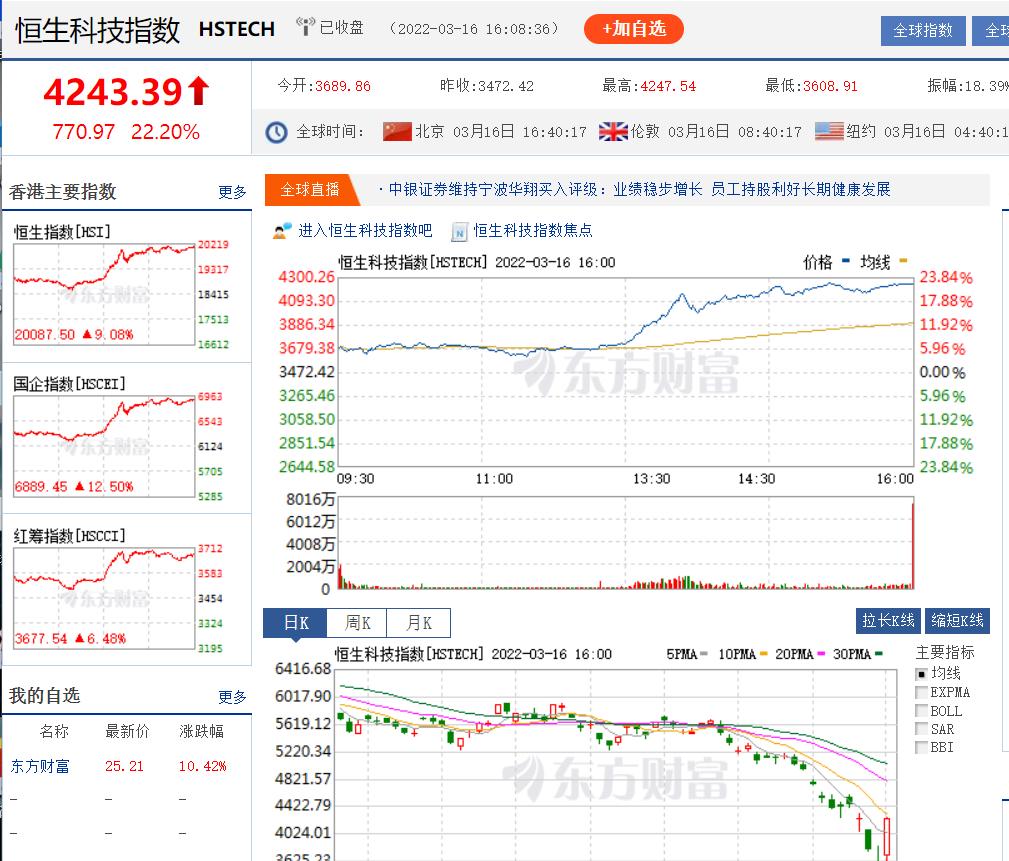Select the 日K tab
This screenshot has height=861, width=1009.
coord(295,623)
